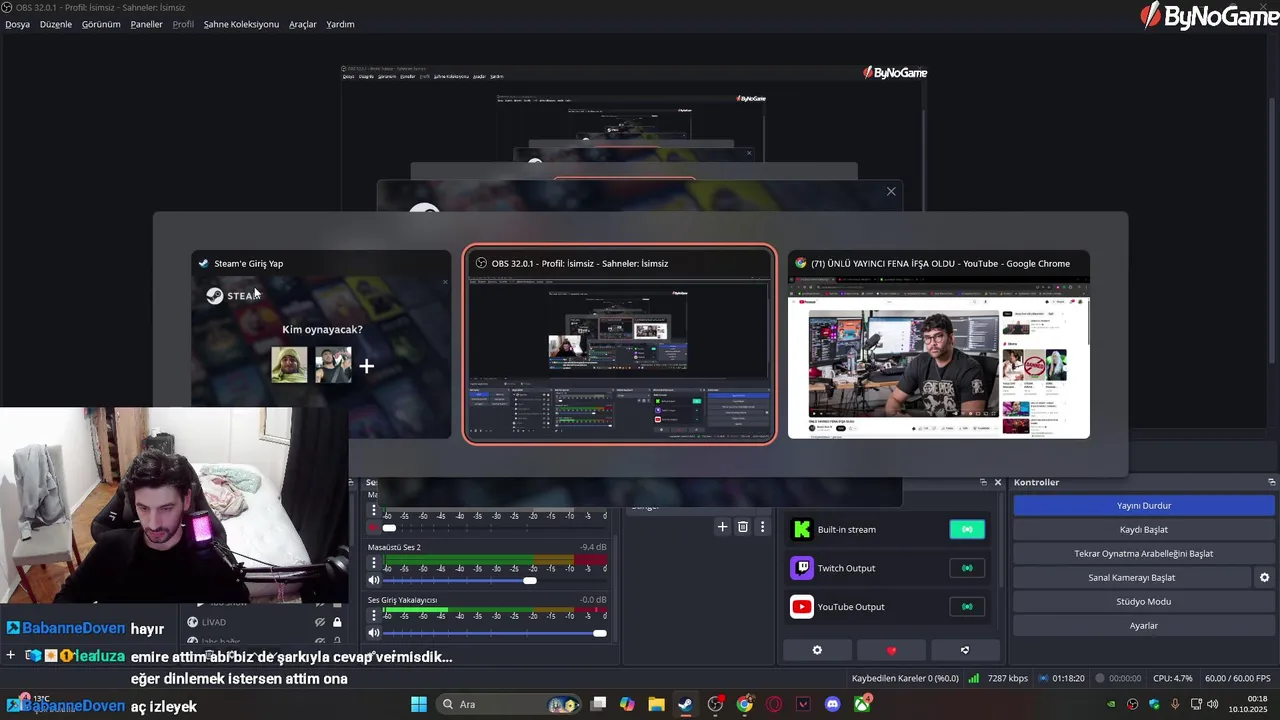Open Google Chrome from taskbar
Viewport: 1280px width, 720px height.
point(745,704)
